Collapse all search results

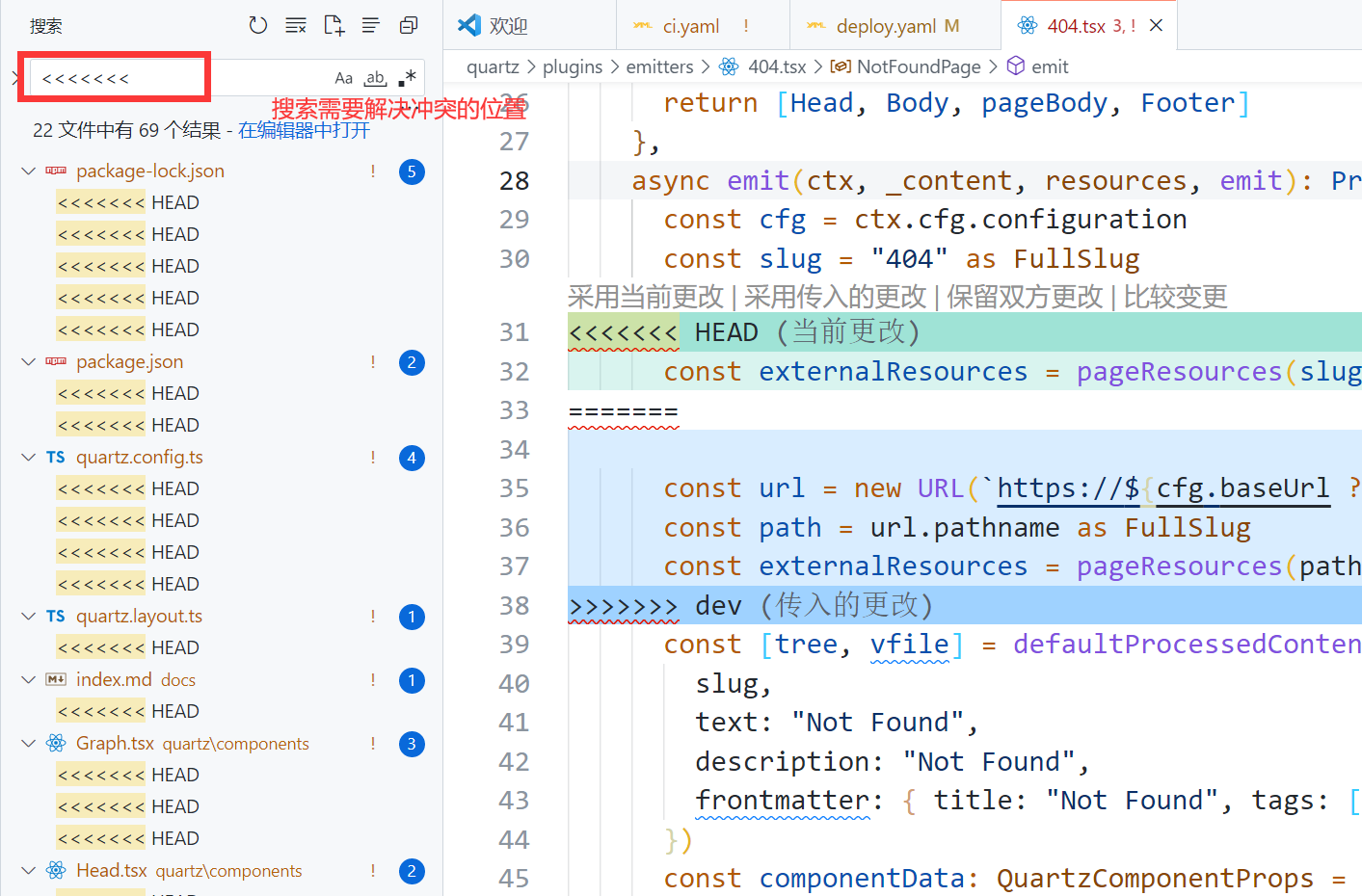pos(409,26)
